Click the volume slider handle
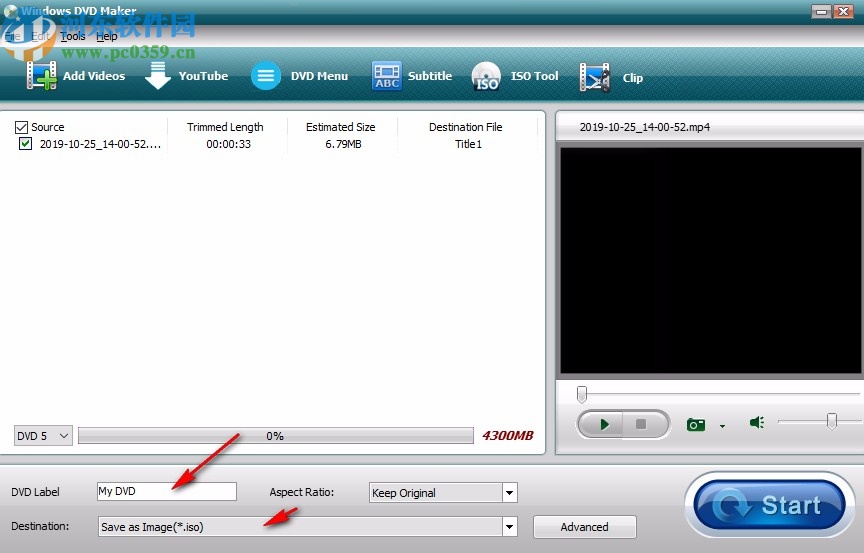This screenshot has width=864, height=553. click(x=831, y=421)
